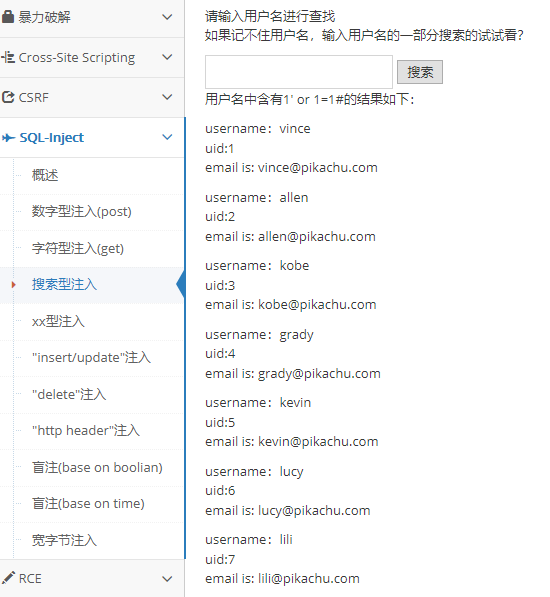
Task: Click the text "uid:6"
Action: (220, 491)
